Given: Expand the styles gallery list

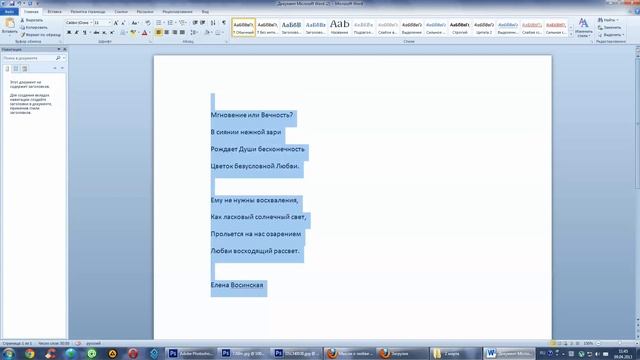Looking at the screenshot, I should [571, 35].
